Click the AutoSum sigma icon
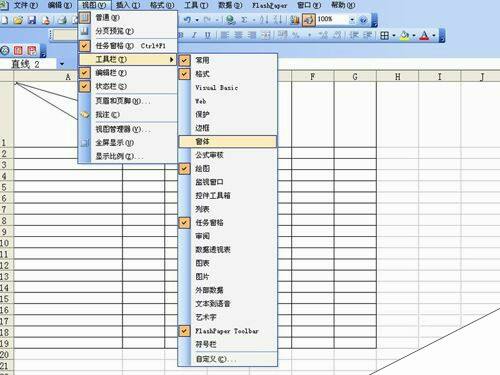This screenshot has height=375, width=500. (x=244, y=20)
